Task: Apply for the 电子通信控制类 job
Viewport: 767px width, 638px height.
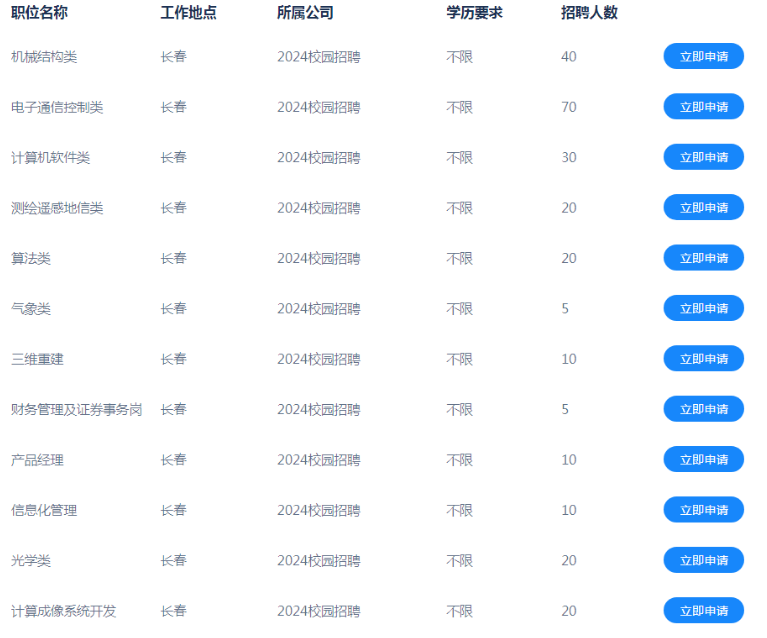Action: pos(703,107)
